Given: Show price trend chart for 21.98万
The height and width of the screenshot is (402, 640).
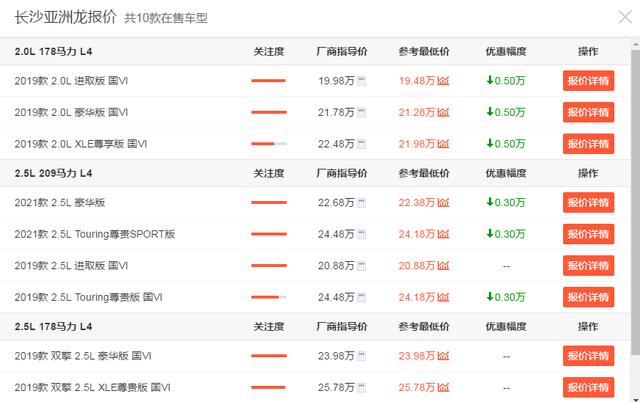Looking at the screenshot, I should (443, 144).
